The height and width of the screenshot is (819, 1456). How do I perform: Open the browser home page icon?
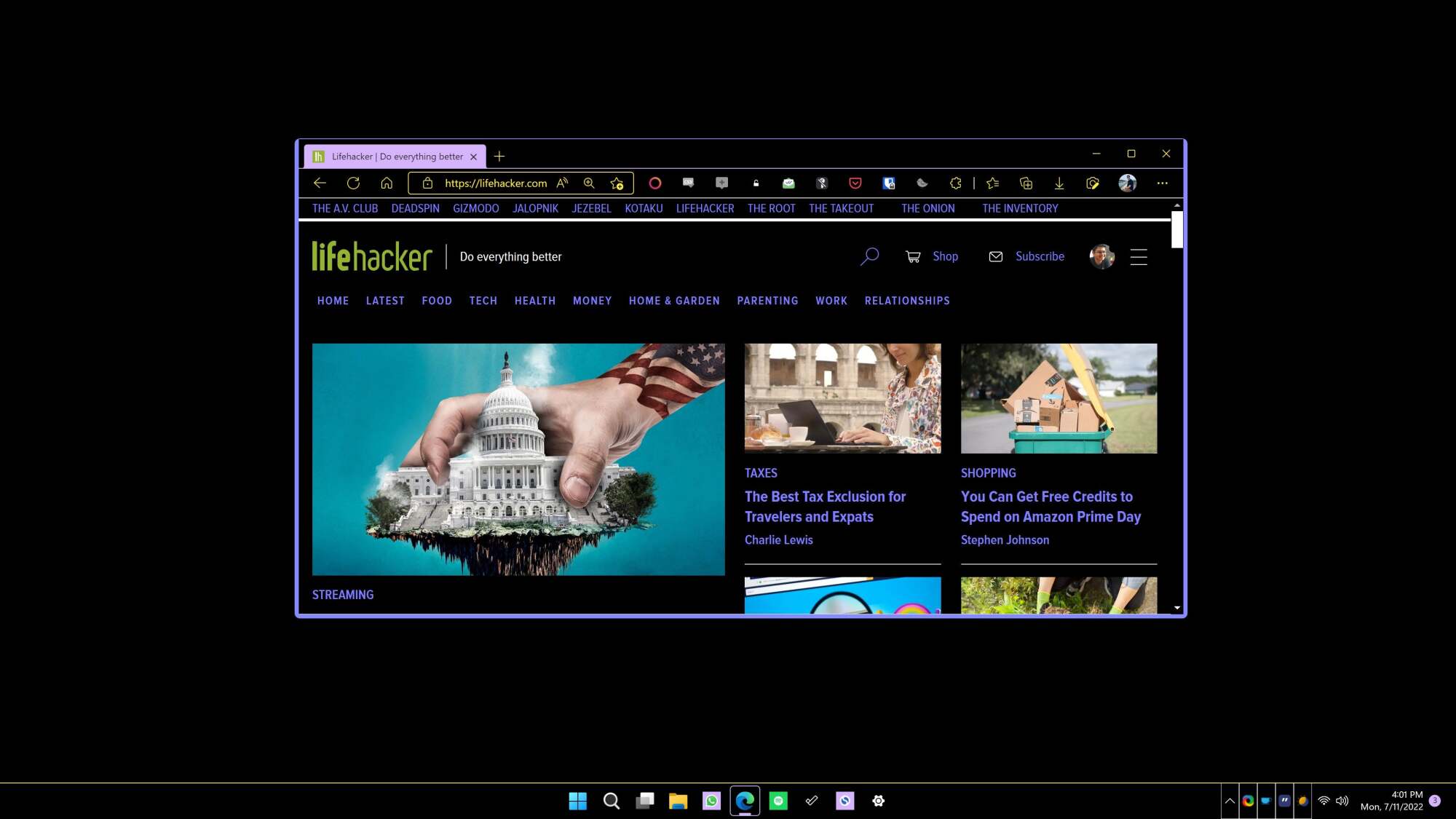(x=387, y=183)
